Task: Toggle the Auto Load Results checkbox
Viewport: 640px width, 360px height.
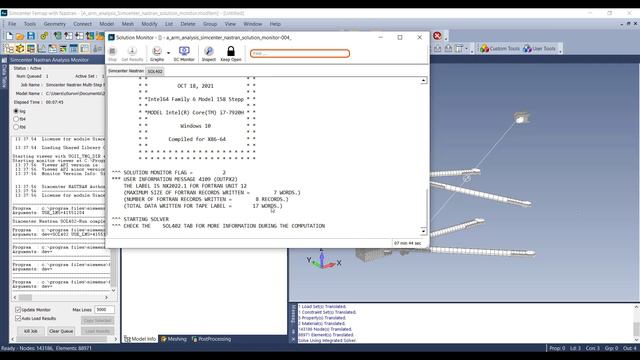Action: (18, 318)
